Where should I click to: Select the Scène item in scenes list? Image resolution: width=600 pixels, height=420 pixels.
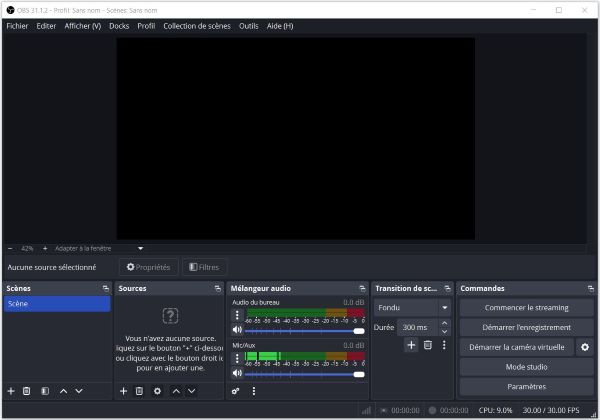pos(57,304)
